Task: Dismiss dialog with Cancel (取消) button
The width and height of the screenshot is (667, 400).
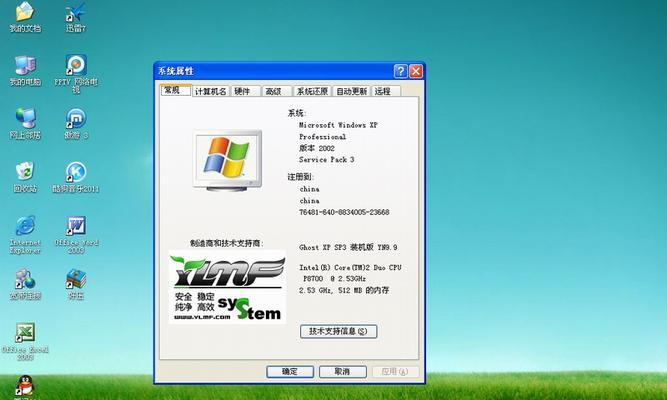Action: 342,371
